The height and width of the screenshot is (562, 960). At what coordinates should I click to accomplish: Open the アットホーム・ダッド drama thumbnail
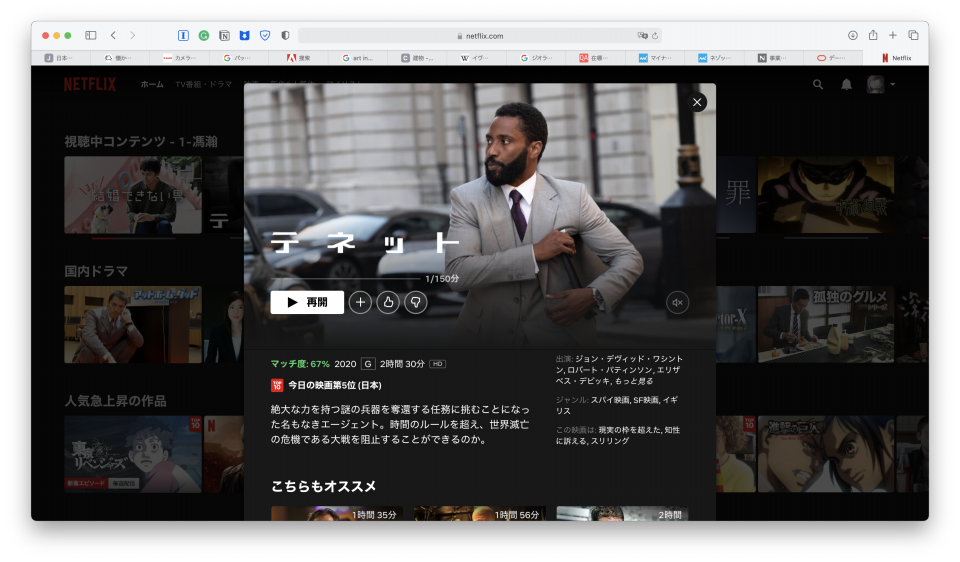(133, 324)
